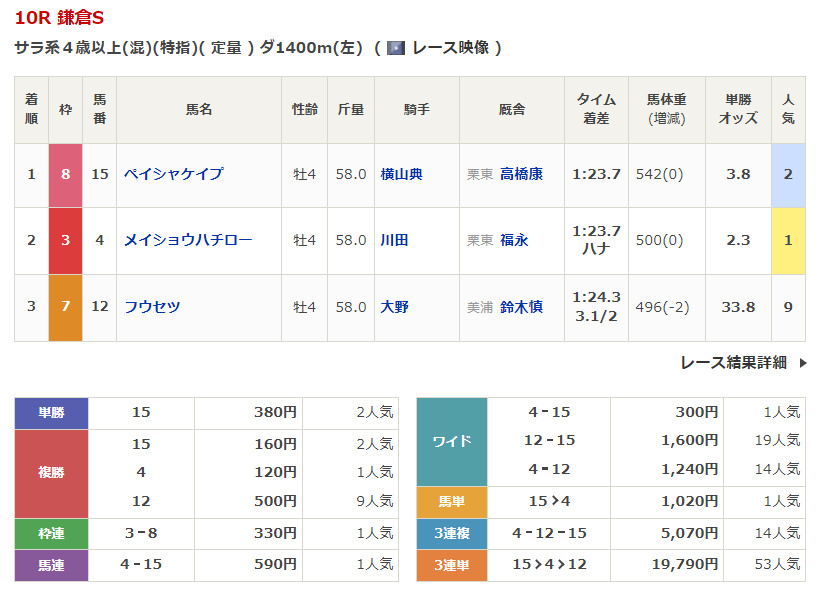Click the orange 3連単 payout label
This screenshot has height=590, width=821.
[451, 566]
